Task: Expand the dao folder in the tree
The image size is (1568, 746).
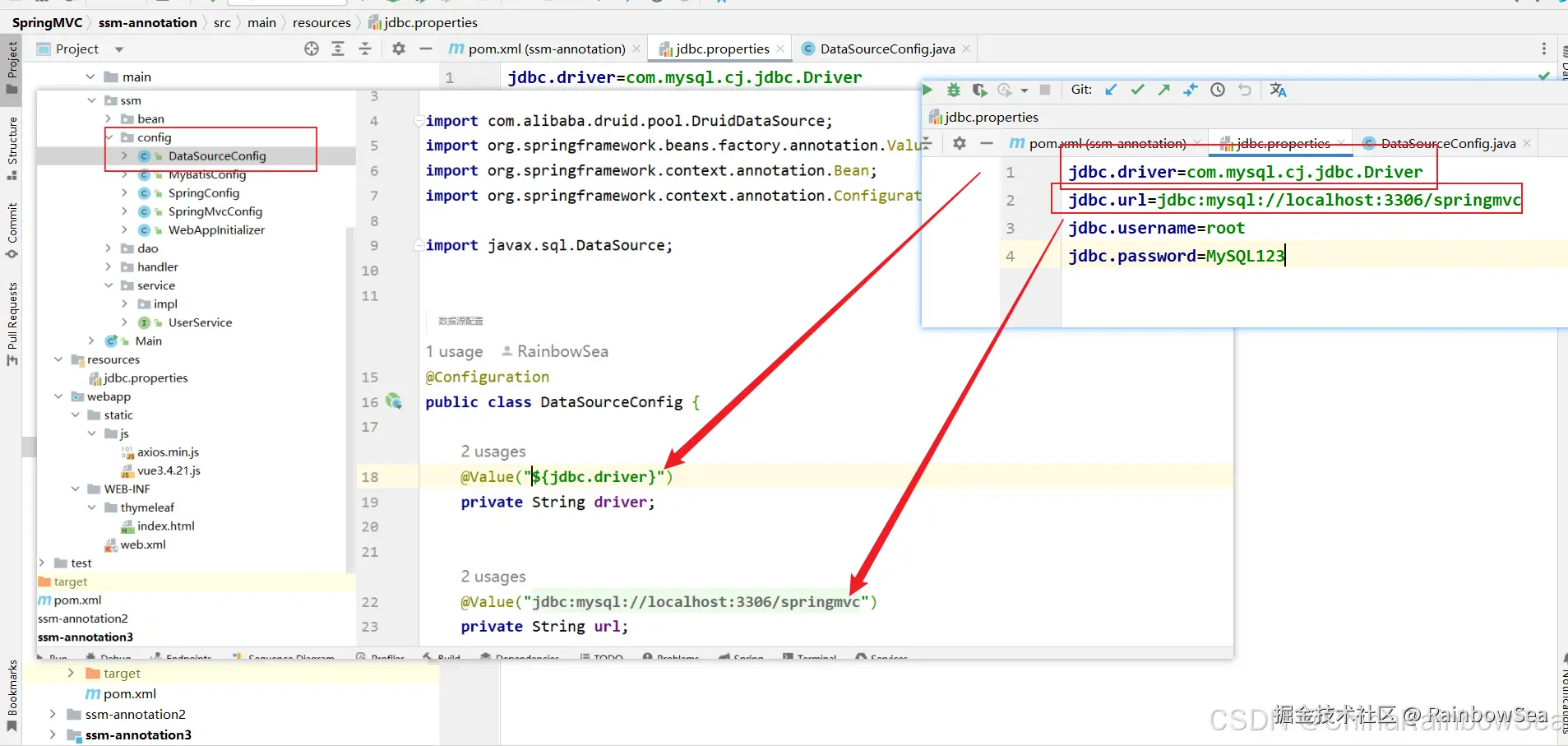Action: (x=109, y=248)
